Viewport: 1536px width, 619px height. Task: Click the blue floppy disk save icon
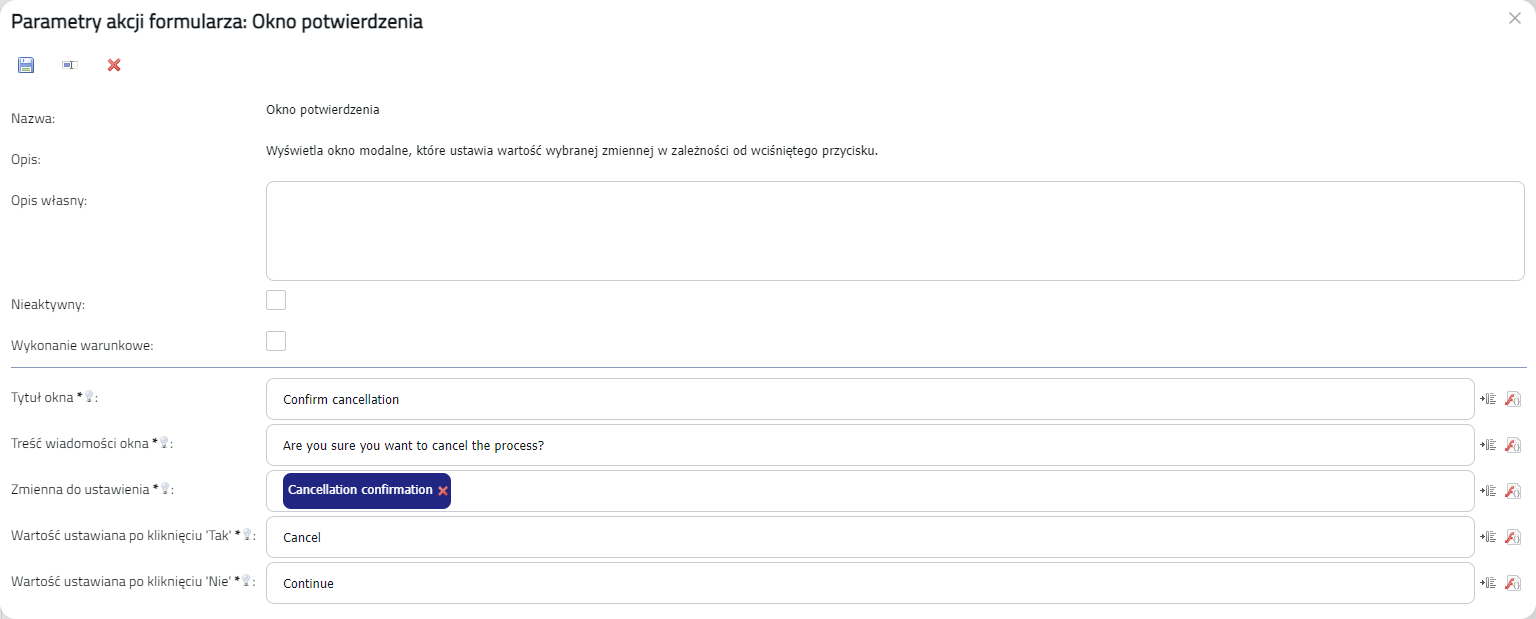26,65
